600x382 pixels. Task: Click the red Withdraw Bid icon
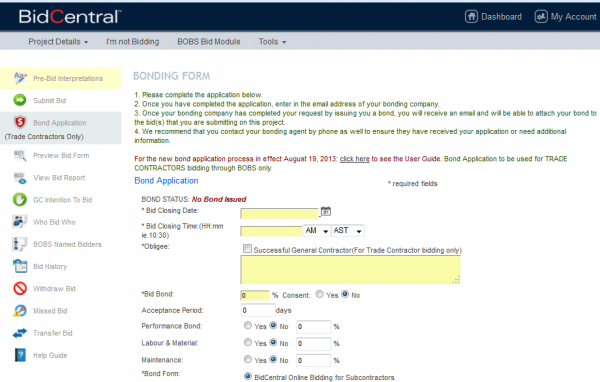(x=20, y=288)
